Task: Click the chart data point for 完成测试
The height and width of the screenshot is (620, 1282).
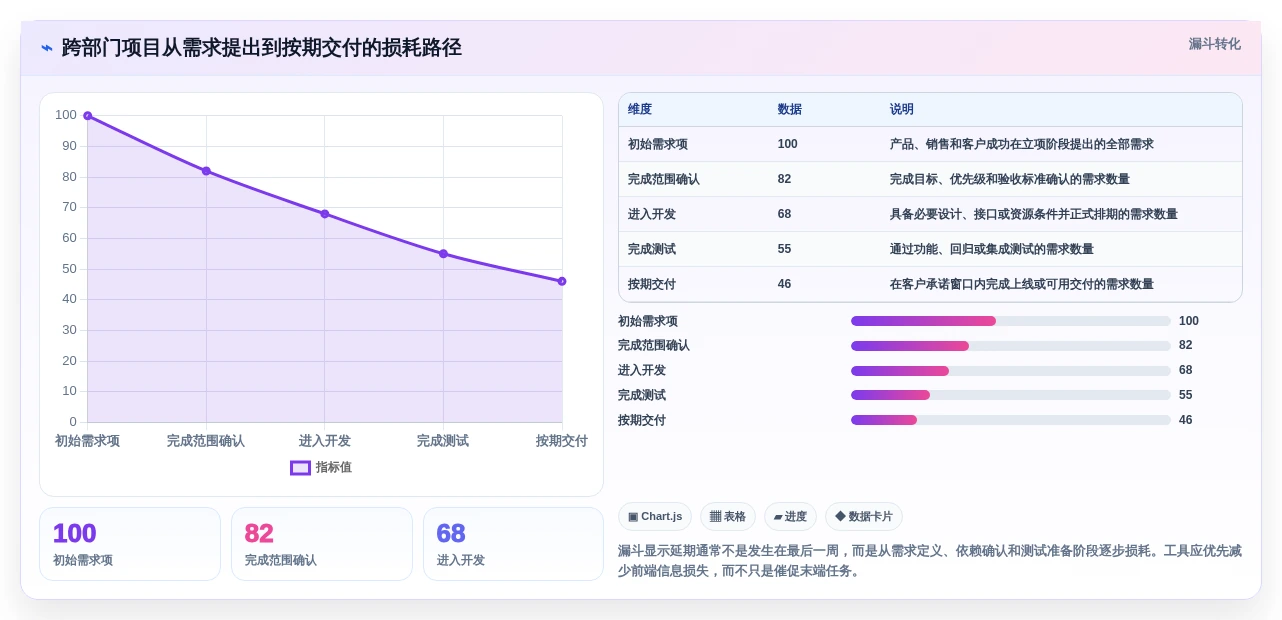Action: tap(443, 254)
